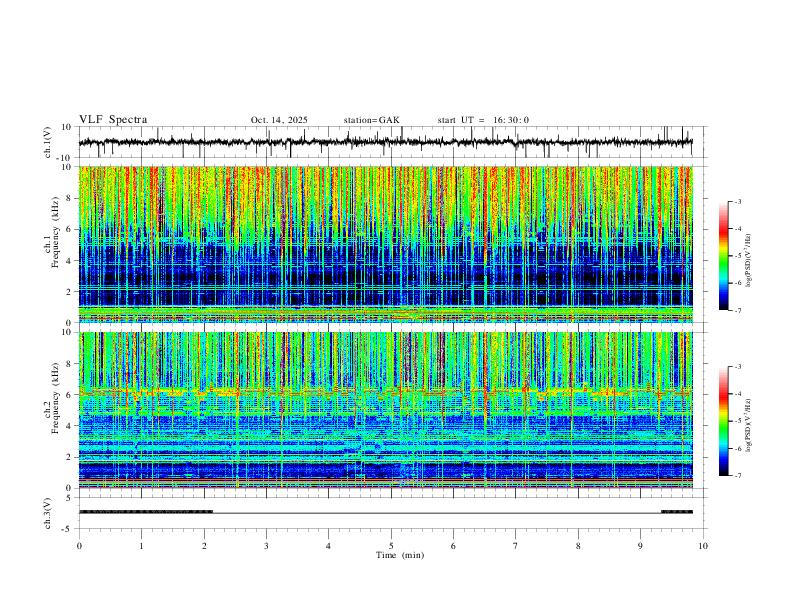
Task: Click the ch.1 voltage waveform trace
Action: [x=385, y=142]
